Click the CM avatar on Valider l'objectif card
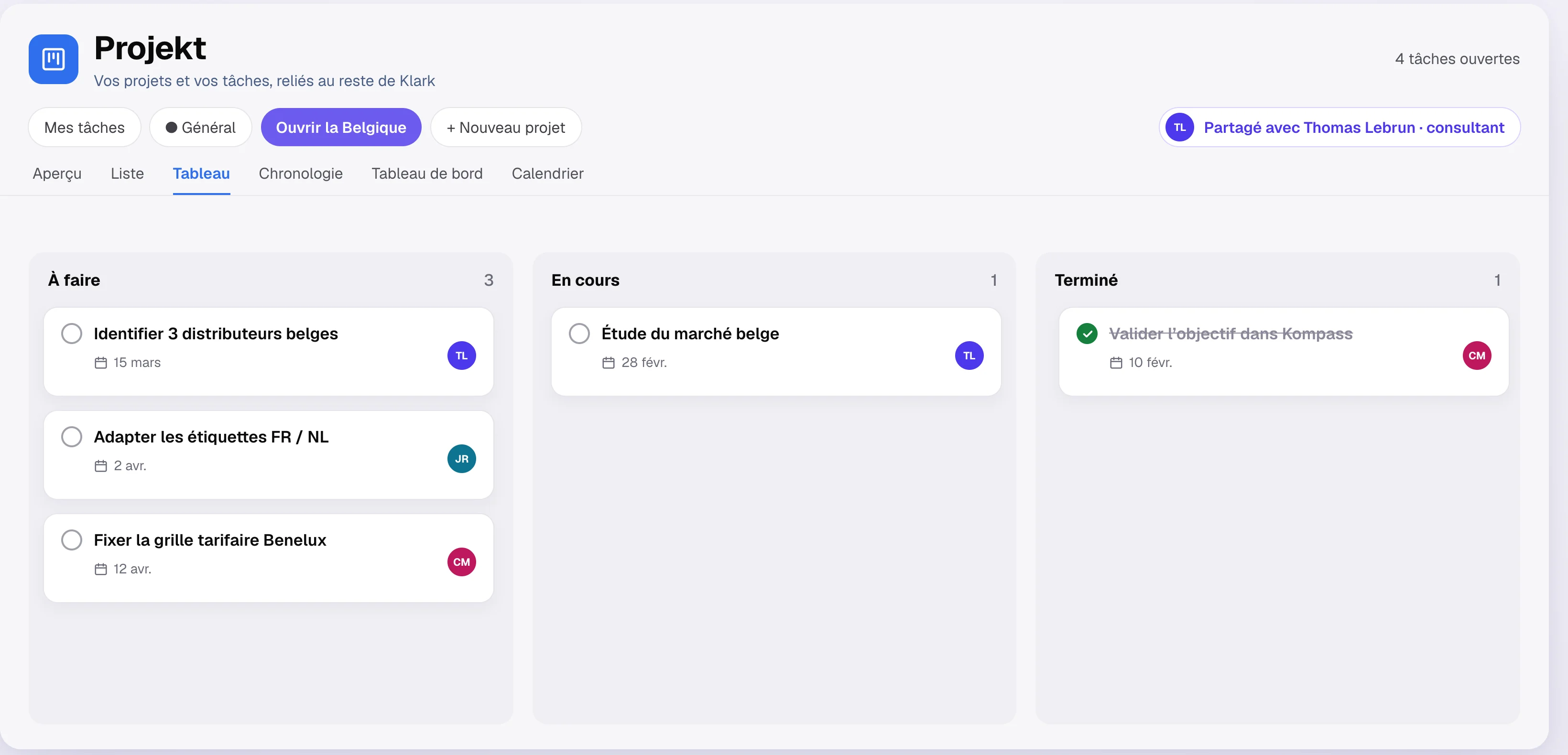The height and width of the screenshot is (755, 1568). (1477, 356)
